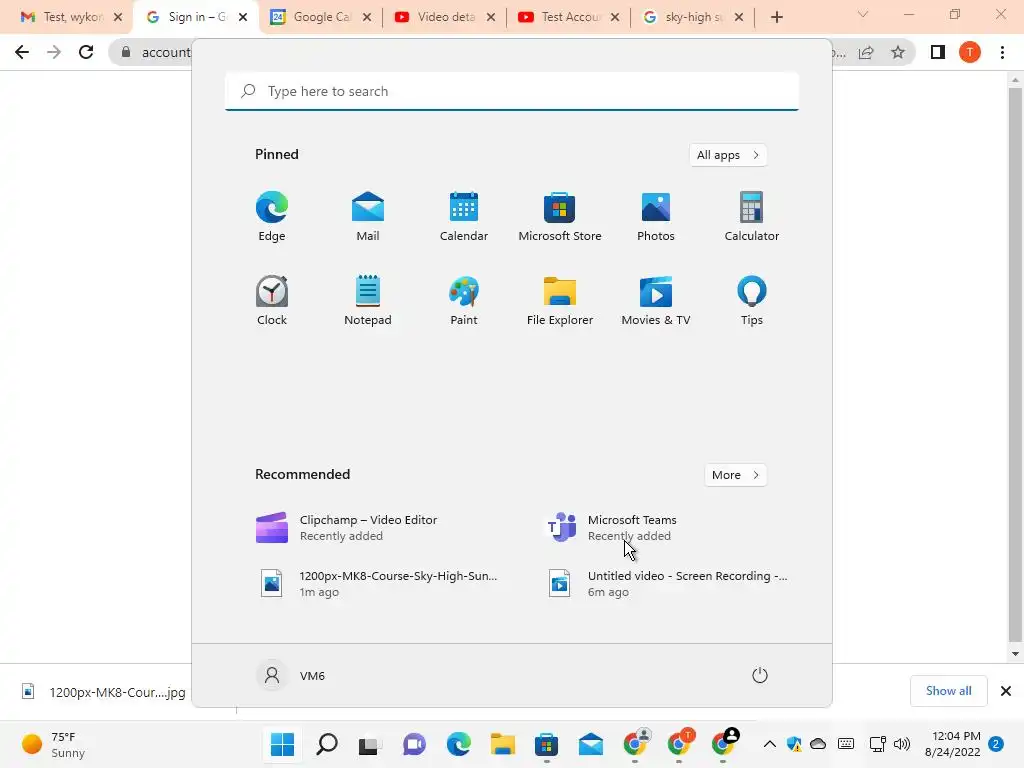1024x768 pixels.
Task: Open the pinned Calendar app
Action: [464, 216]
